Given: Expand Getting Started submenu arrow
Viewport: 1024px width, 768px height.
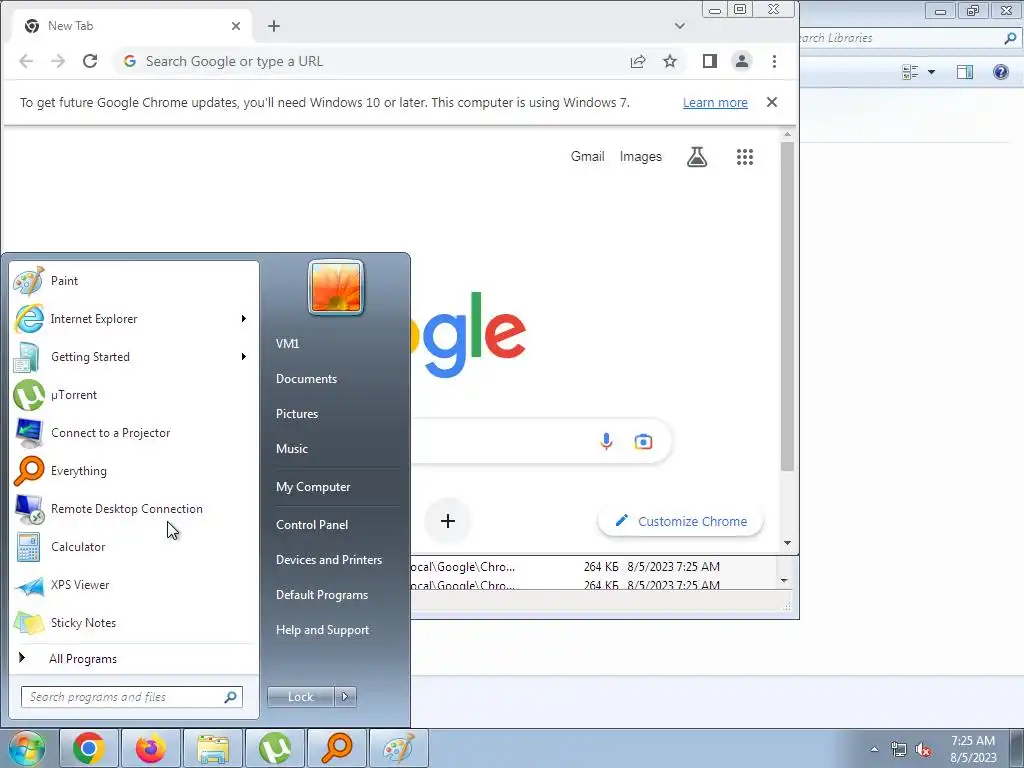Looking at the screenshot, I should [x=244, y=357].
